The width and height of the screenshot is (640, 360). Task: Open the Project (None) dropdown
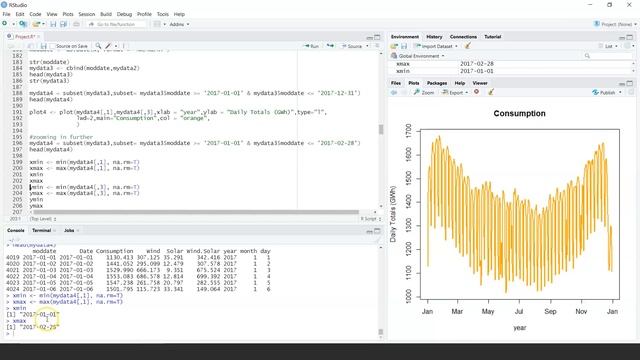coord(615,24)
